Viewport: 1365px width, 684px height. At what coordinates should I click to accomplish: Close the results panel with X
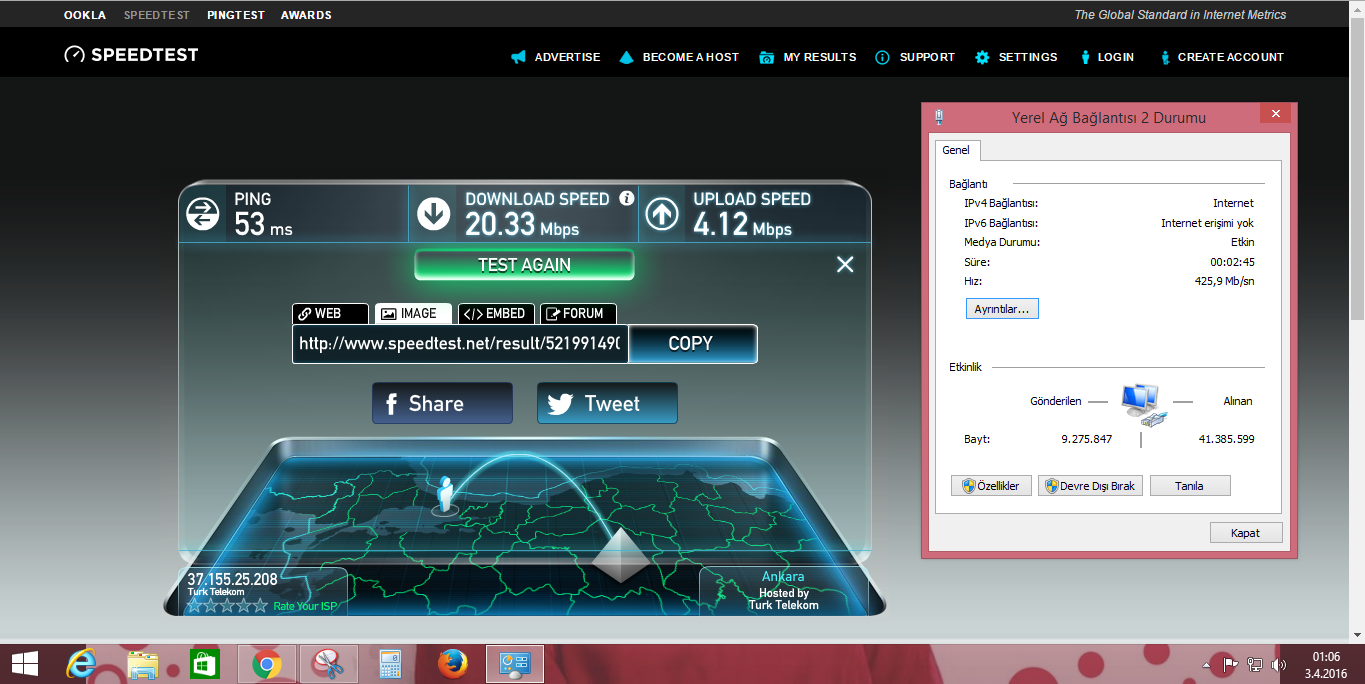pos(845,264)
